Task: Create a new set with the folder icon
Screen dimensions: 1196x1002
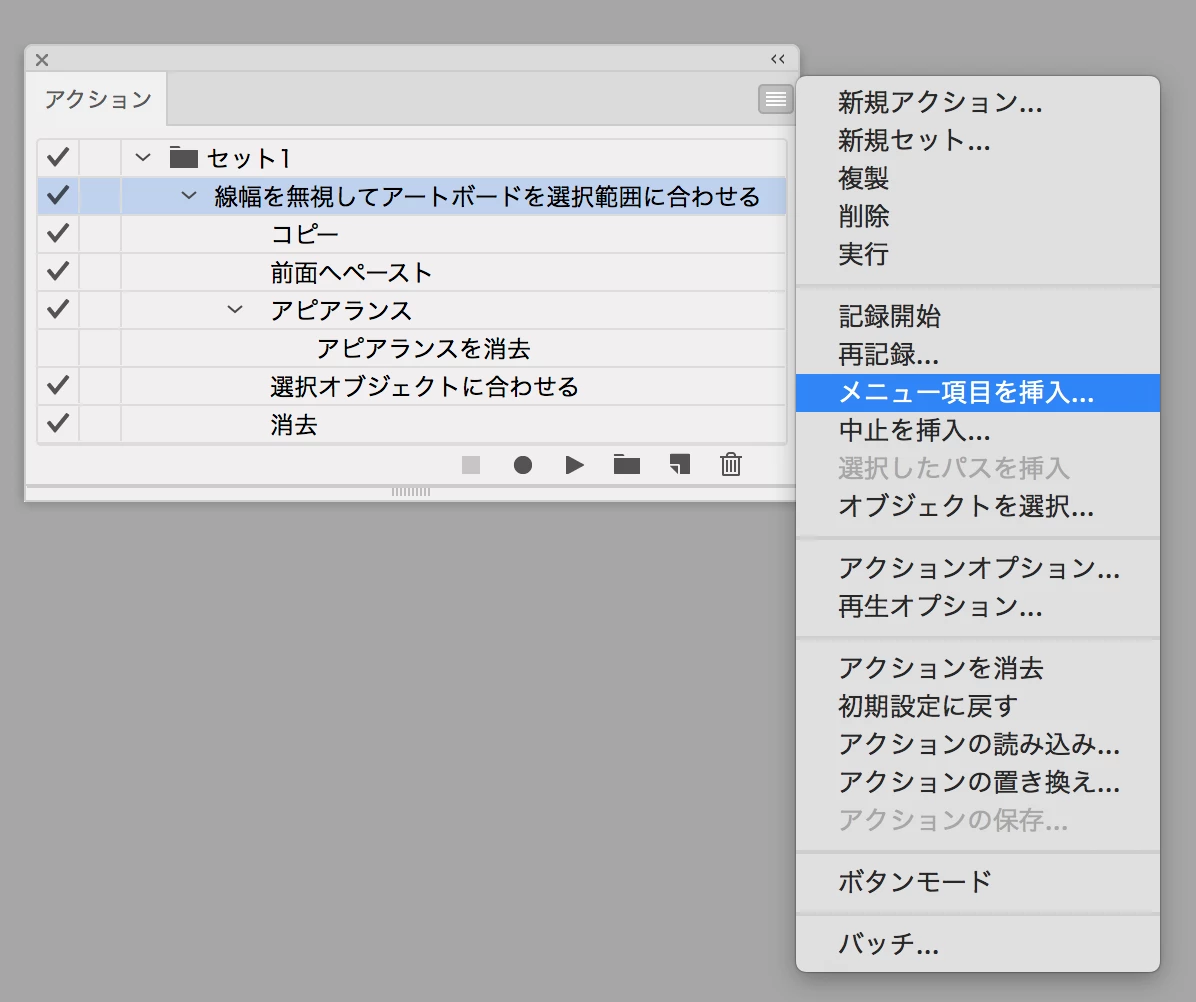Action: [x=626, y=464]
